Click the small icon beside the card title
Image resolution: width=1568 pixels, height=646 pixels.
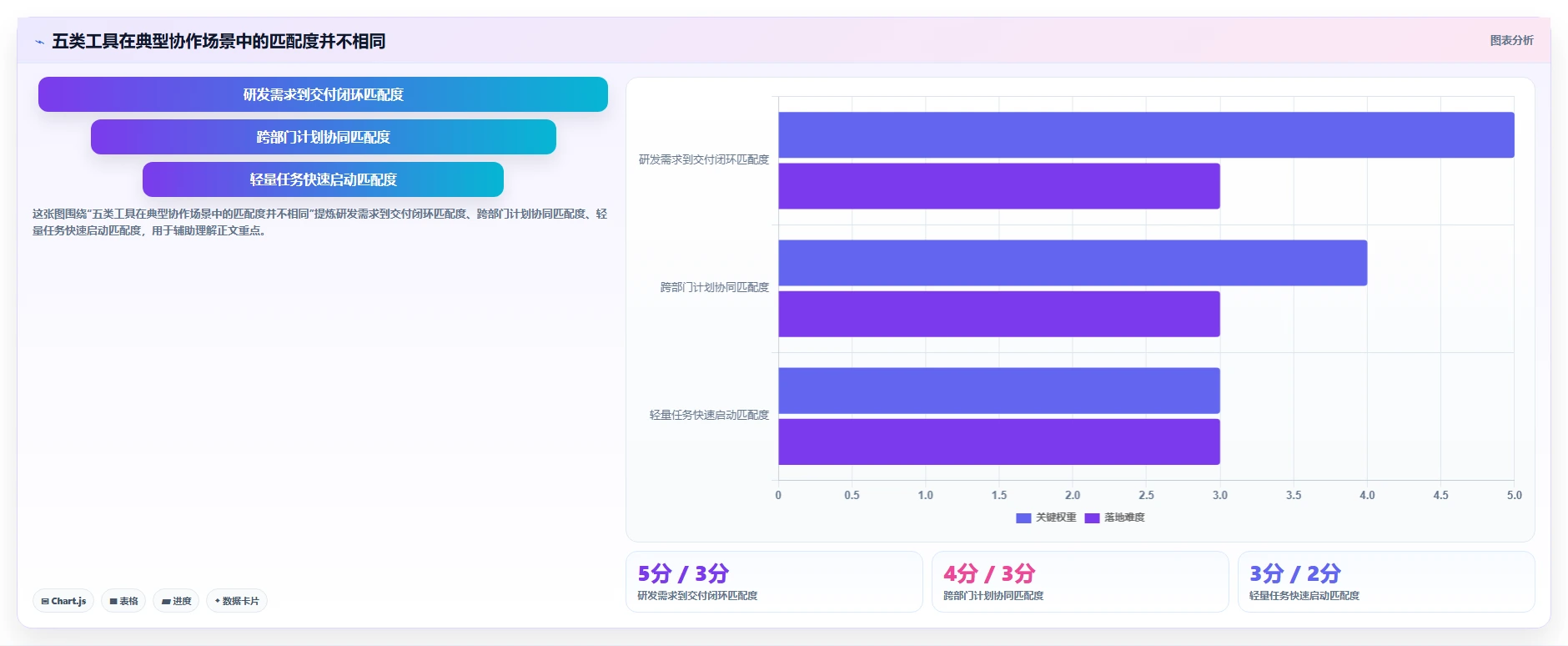tap(39, 42)
